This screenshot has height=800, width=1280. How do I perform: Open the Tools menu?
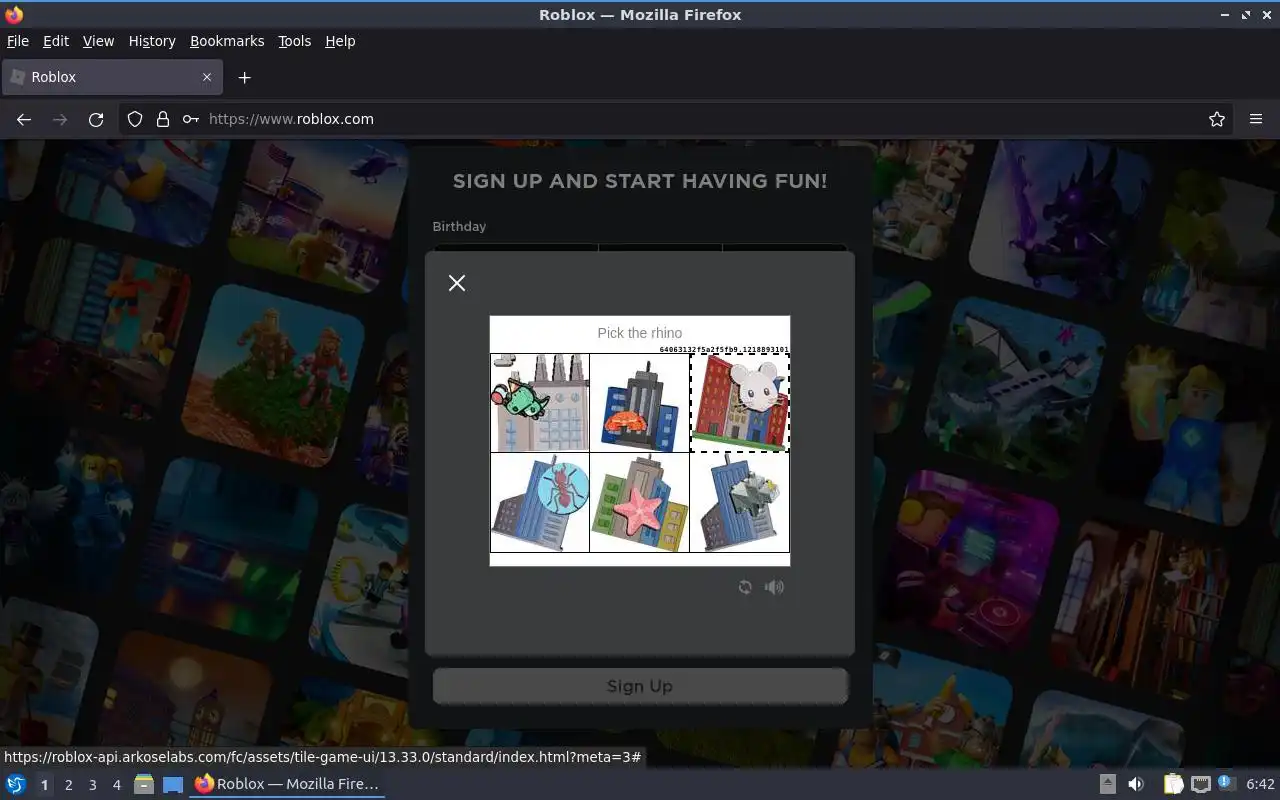[295, 41]
